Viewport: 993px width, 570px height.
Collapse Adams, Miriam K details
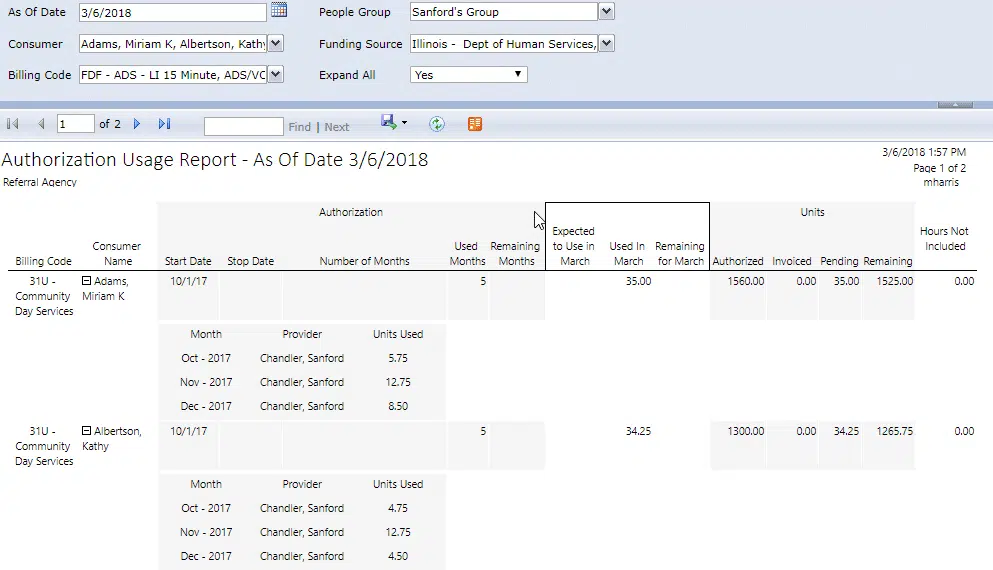pyautogui.click(x=87, y=281)
